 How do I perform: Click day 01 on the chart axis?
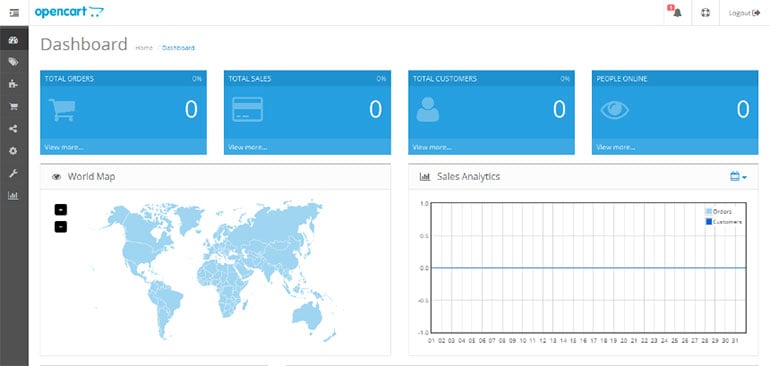pos(431,340)
